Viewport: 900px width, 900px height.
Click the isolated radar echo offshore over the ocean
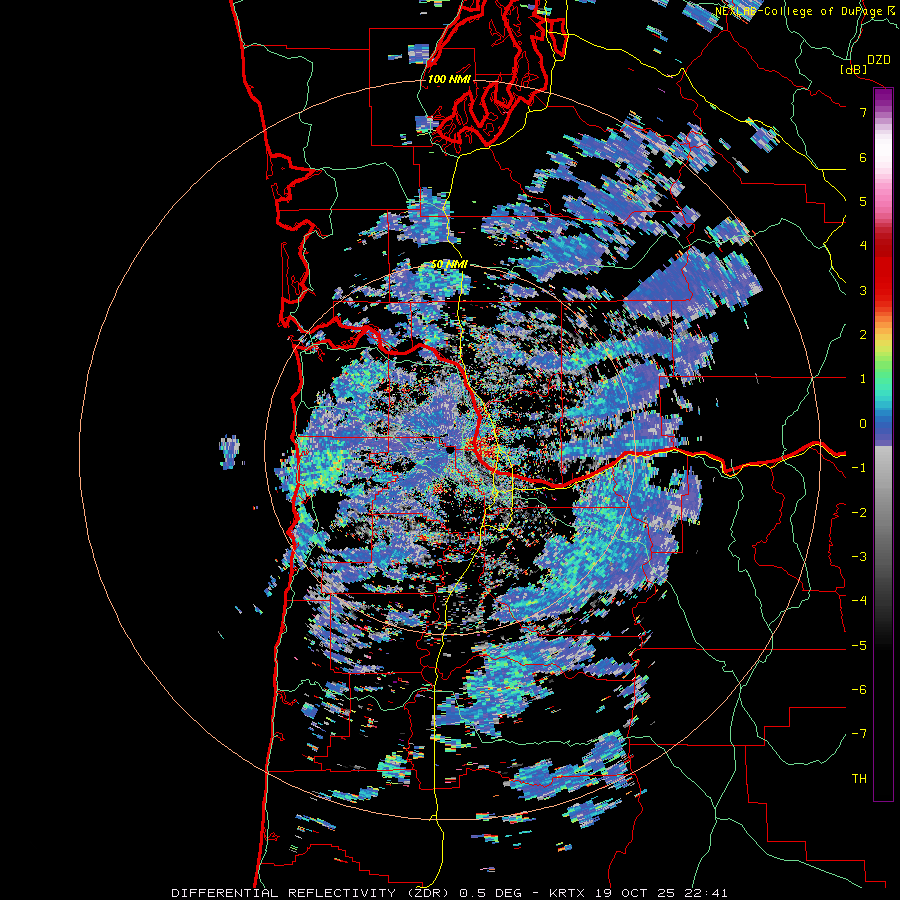point(230,452)
